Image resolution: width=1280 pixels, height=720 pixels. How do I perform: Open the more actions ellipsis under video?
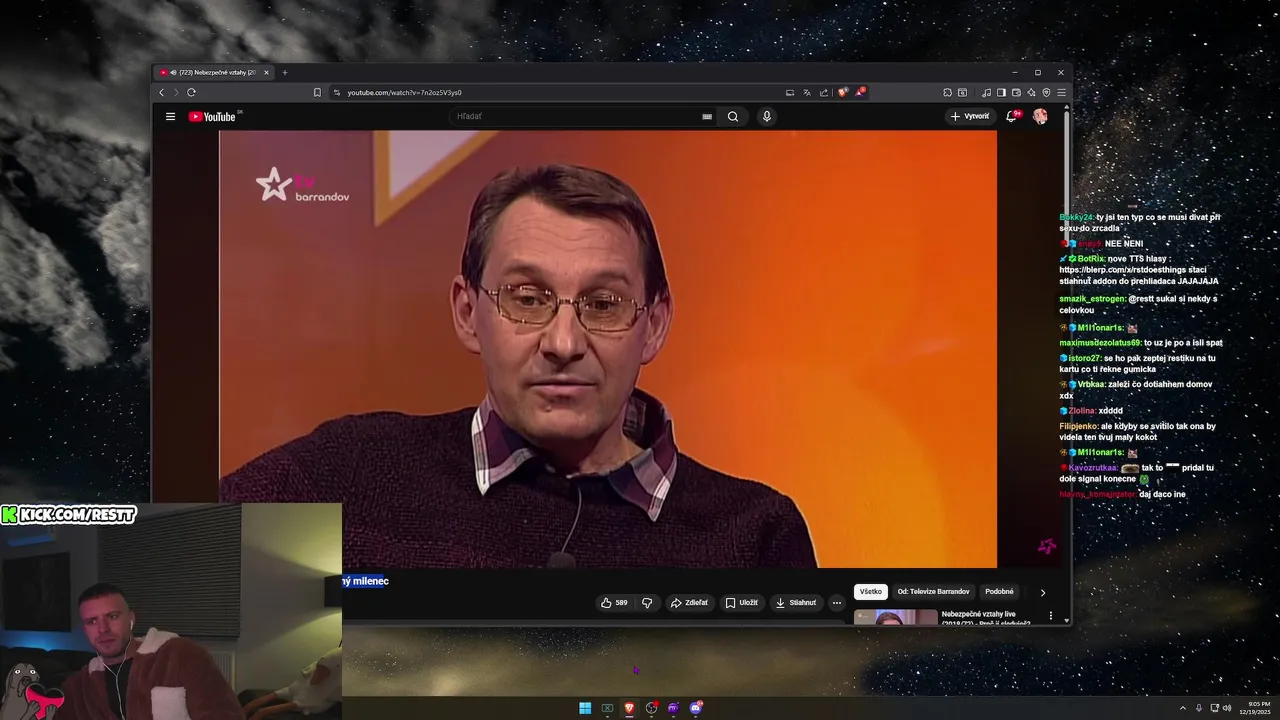[837, 603]
